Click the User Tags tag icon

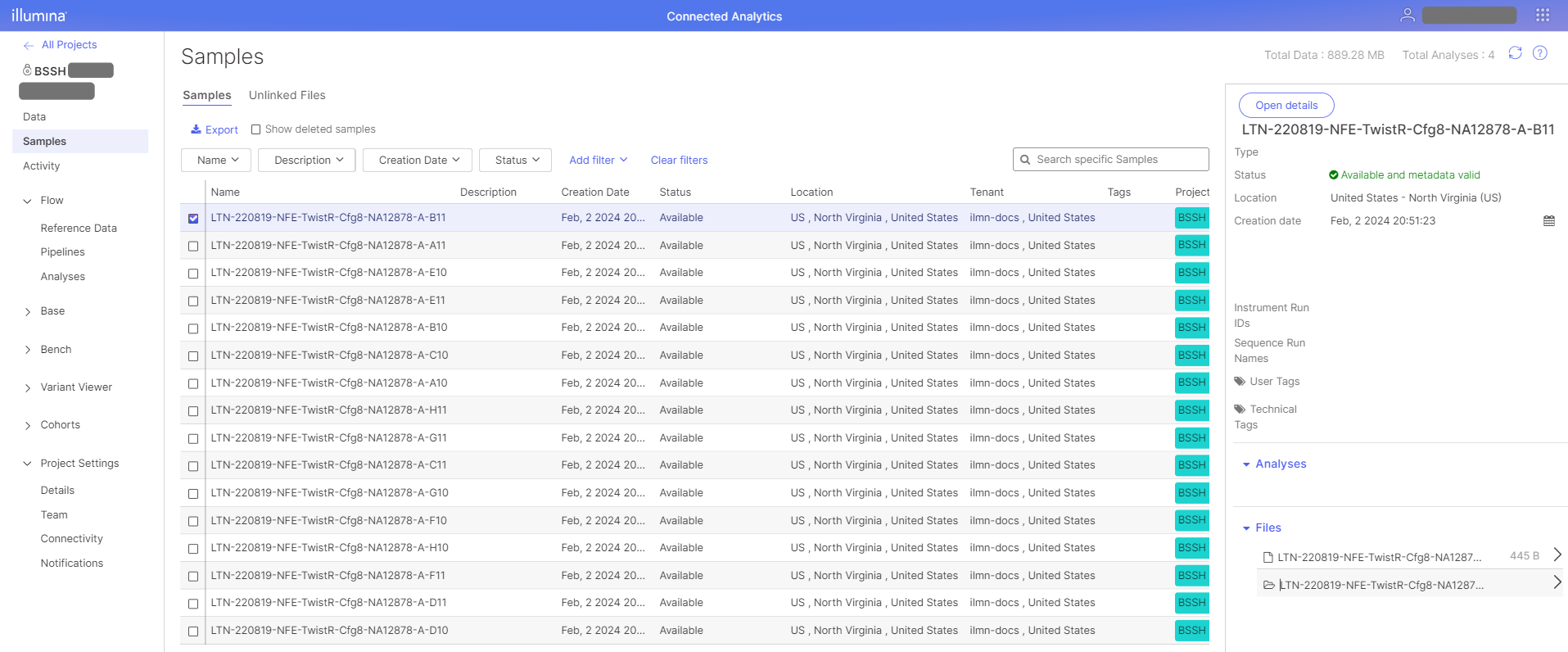tap(1240, 382)
